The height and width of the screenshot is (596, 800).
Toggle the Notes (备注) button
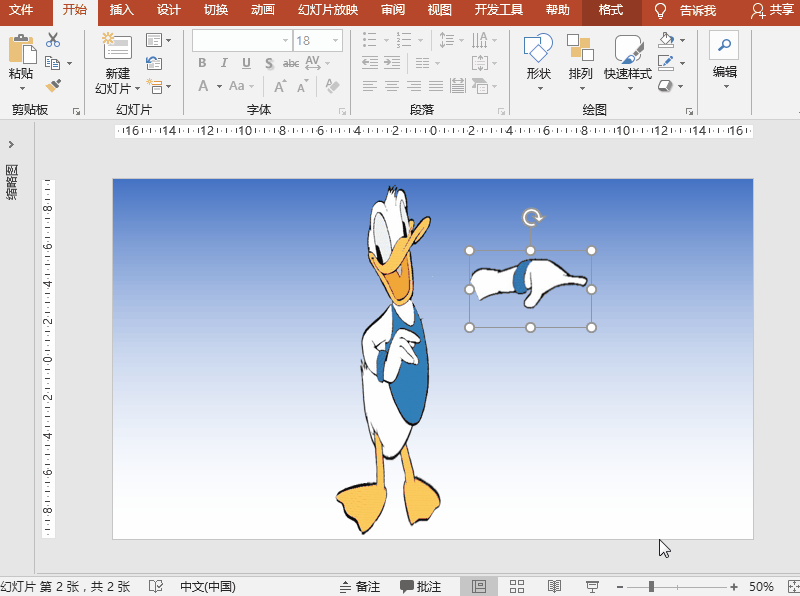tap(360, 587)
